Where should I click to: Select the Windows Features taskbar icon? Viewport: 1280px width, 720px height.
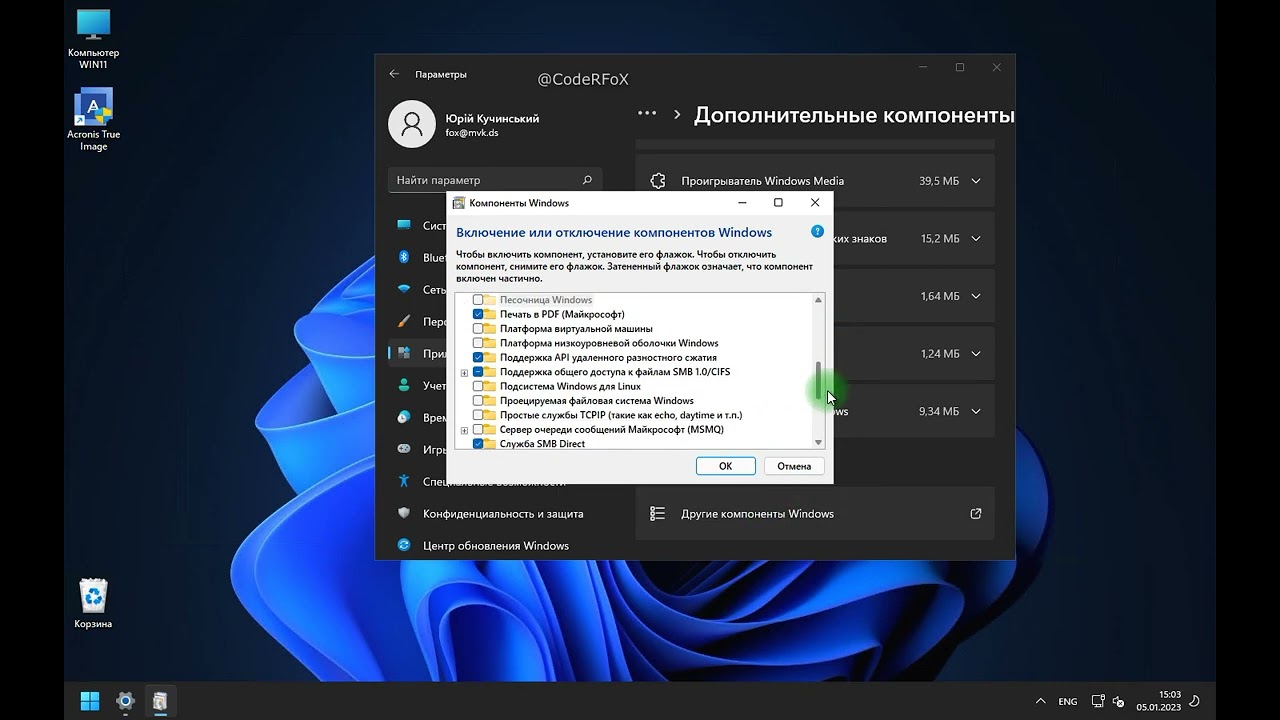[160, 701]
